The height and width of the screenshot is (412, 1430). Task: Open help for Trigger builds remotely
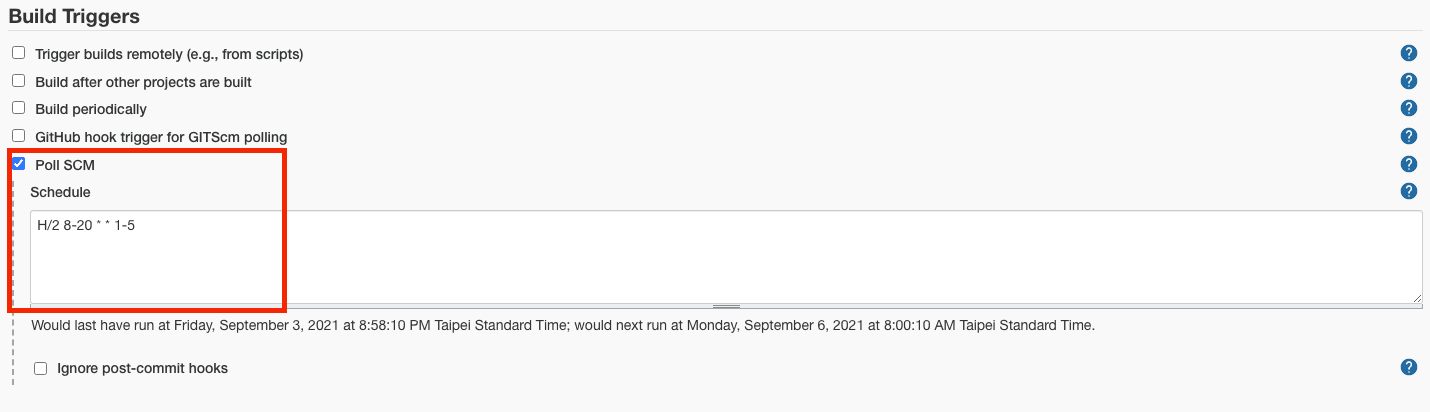(1409, 54)
